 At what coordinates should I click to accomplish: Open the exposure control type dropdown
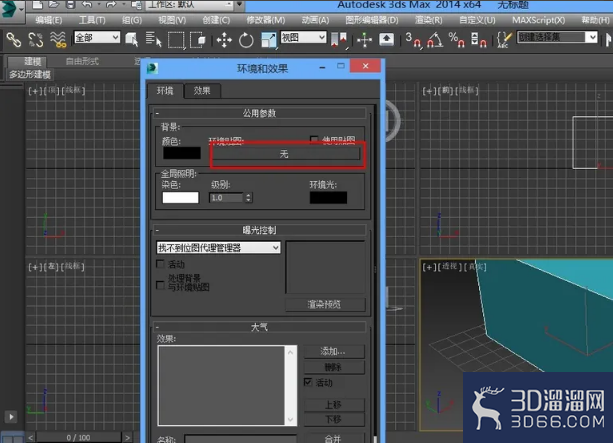click(219, 248)
